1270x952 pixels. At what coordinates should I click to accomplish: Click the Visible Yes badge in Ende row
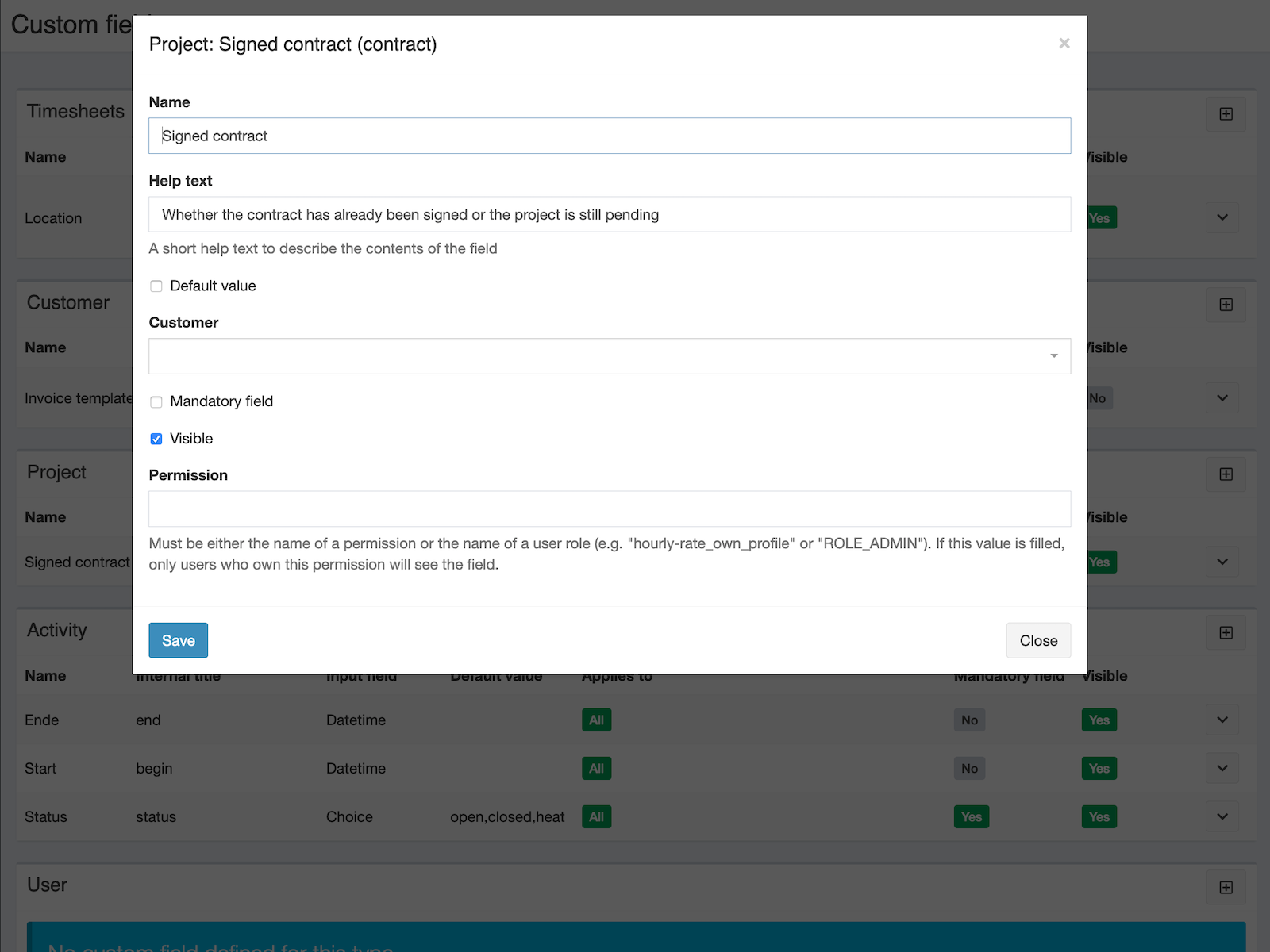point(1099,720)
